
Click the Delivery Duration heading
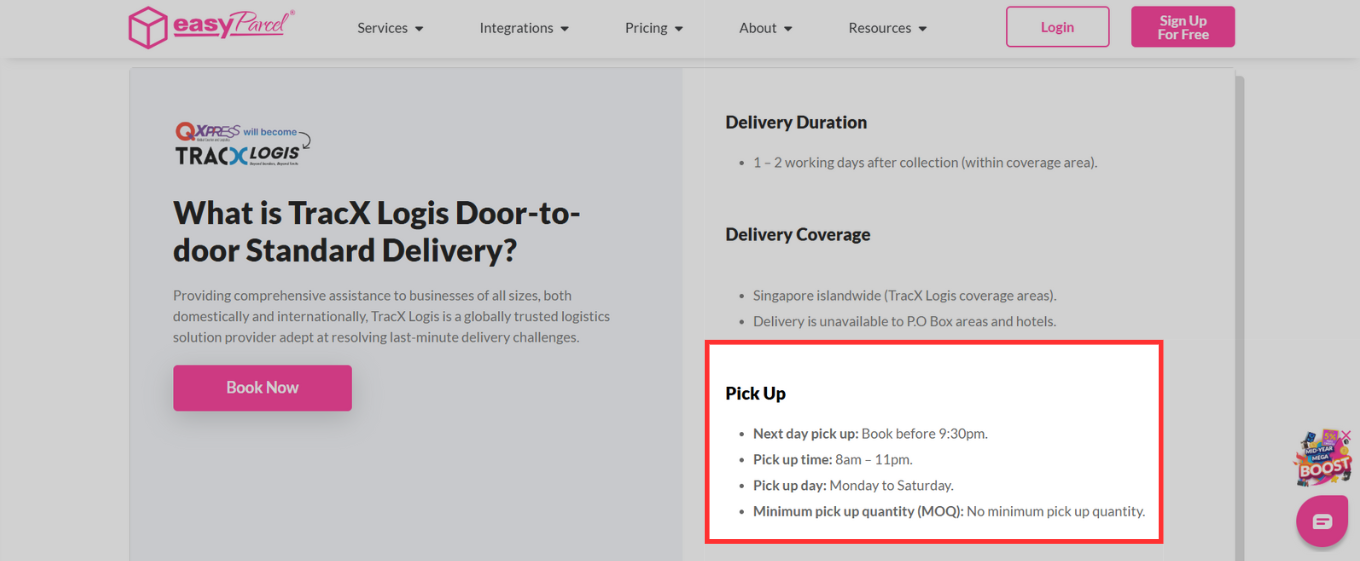pos(796,122)
